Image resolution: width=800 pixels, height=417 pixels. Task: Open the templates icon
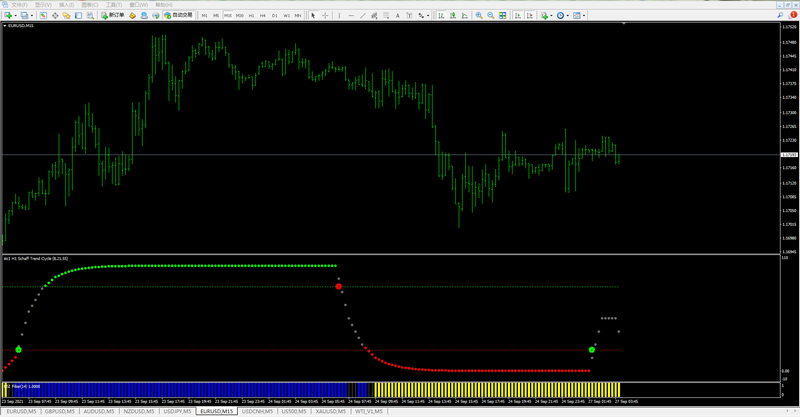(x=577, y=16)
